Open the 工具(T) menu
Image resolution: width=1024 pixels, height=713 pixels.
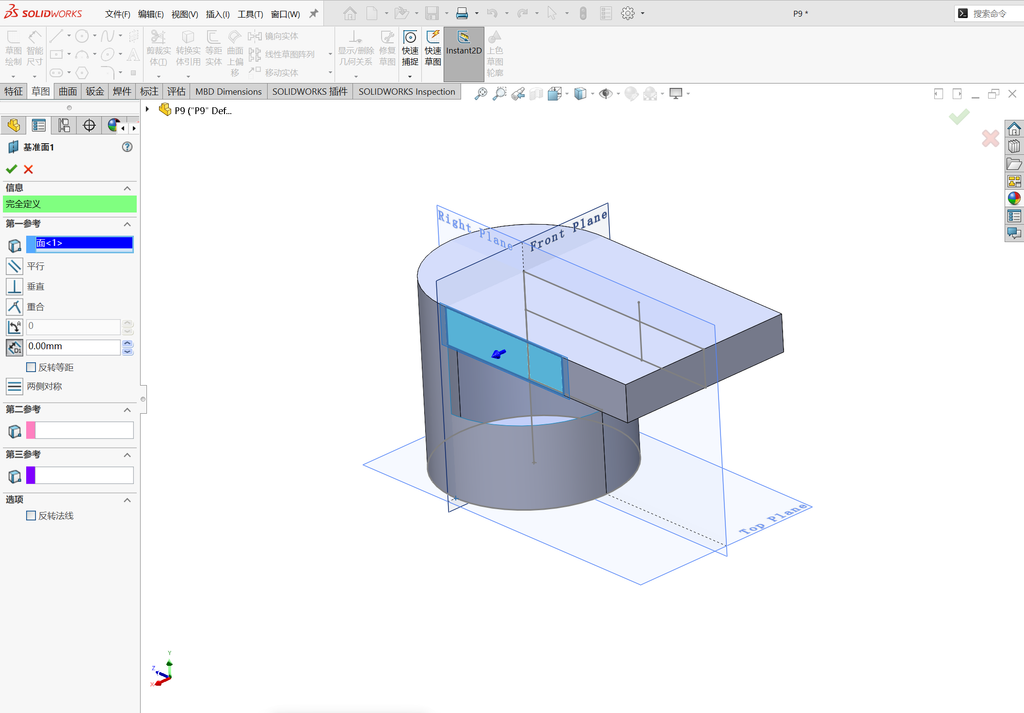tap(250, 14)
